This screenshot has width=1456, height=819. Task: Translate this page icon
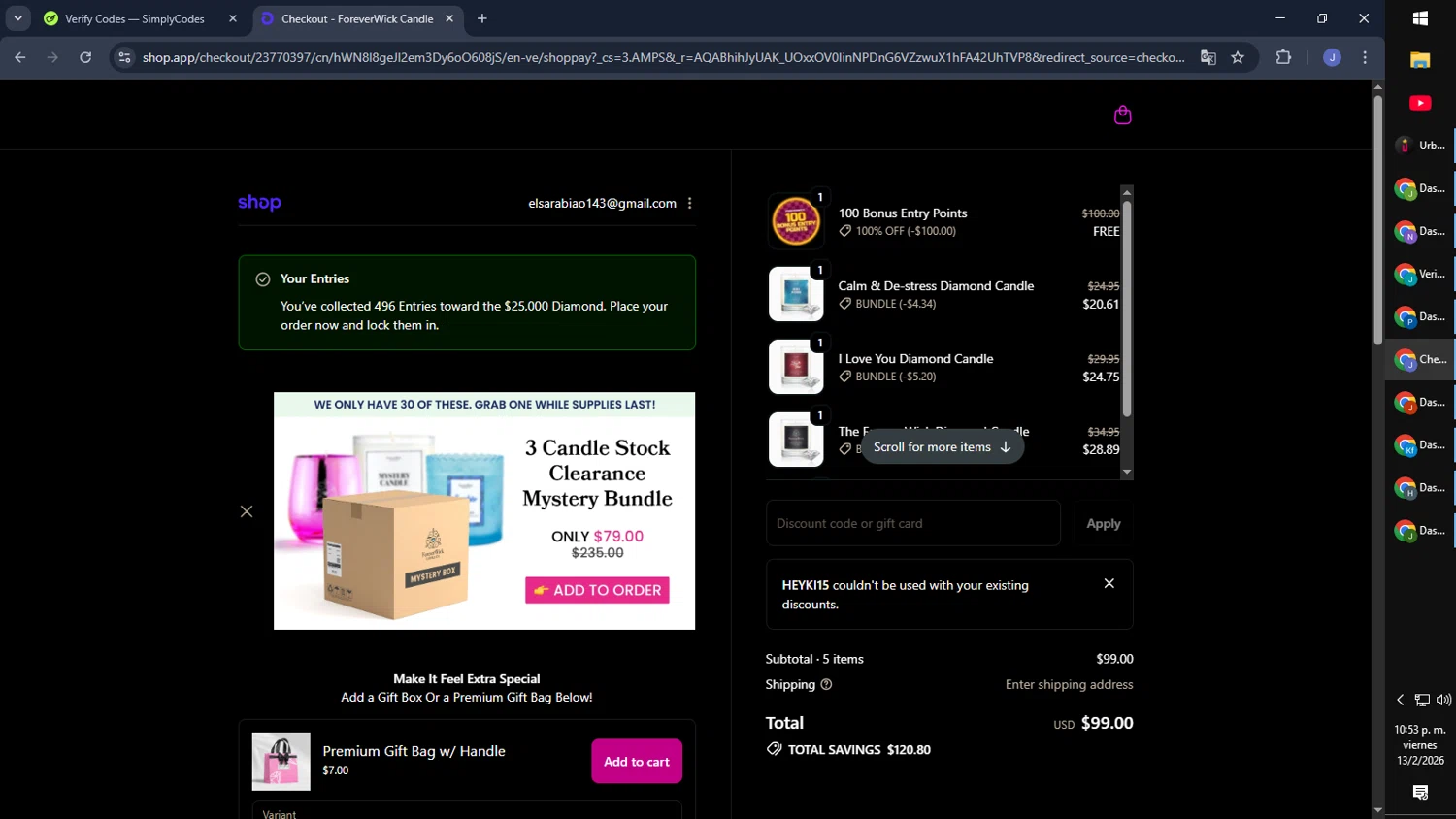pos(1208,57)
